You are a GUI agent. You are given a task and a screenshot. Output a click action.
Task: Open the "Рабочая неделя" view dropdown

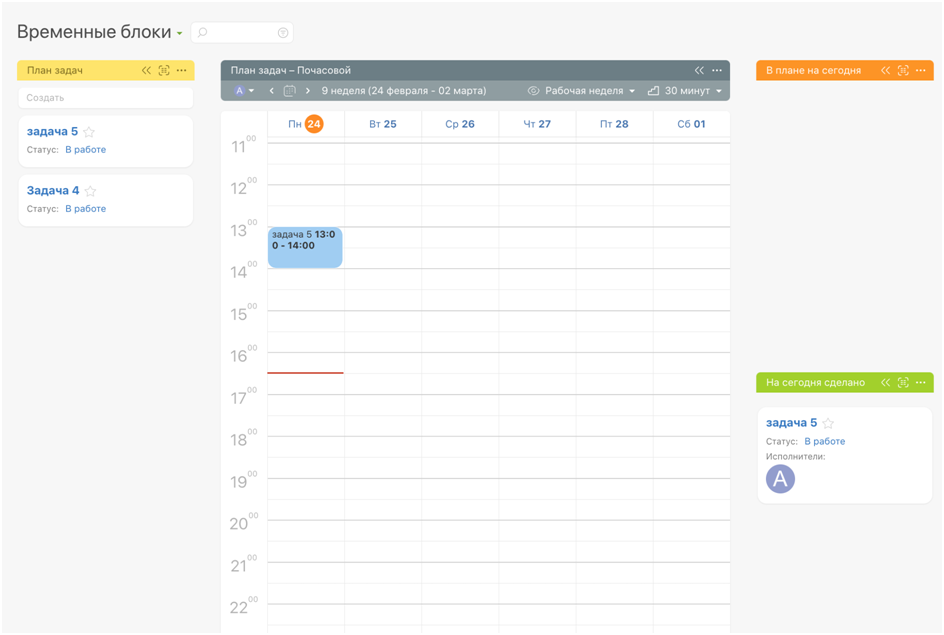click(581, 91)
